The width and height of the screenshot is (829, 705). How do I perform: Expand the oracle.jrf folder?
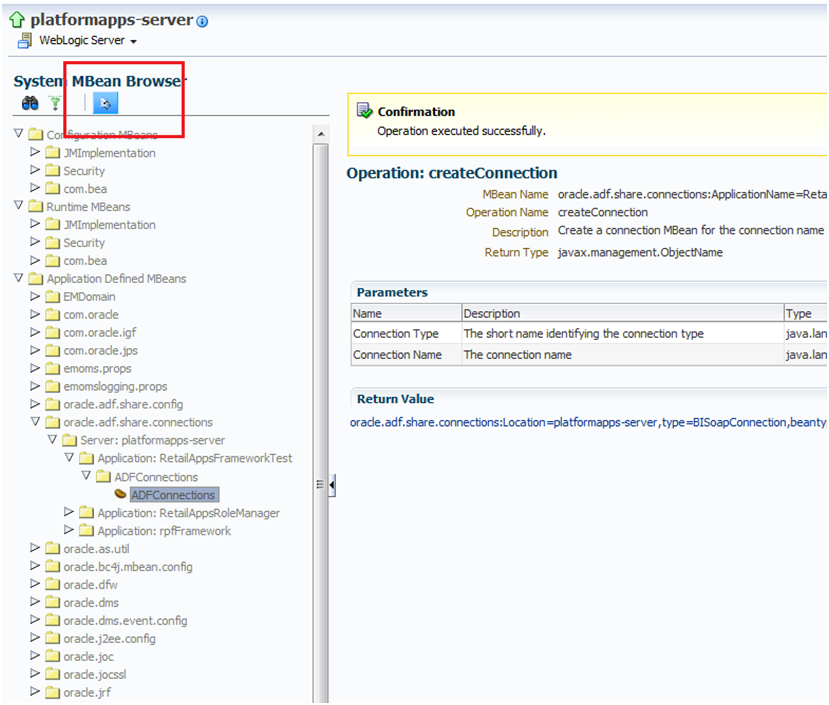35,691
